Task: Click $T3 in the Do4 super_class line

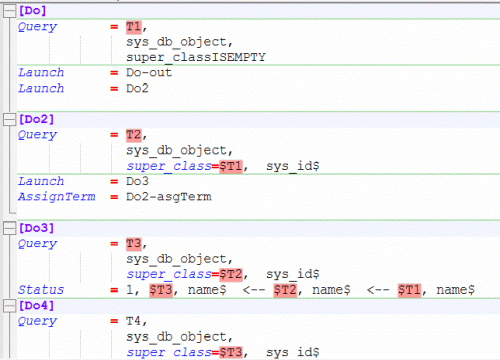Action: click(231, 352)
